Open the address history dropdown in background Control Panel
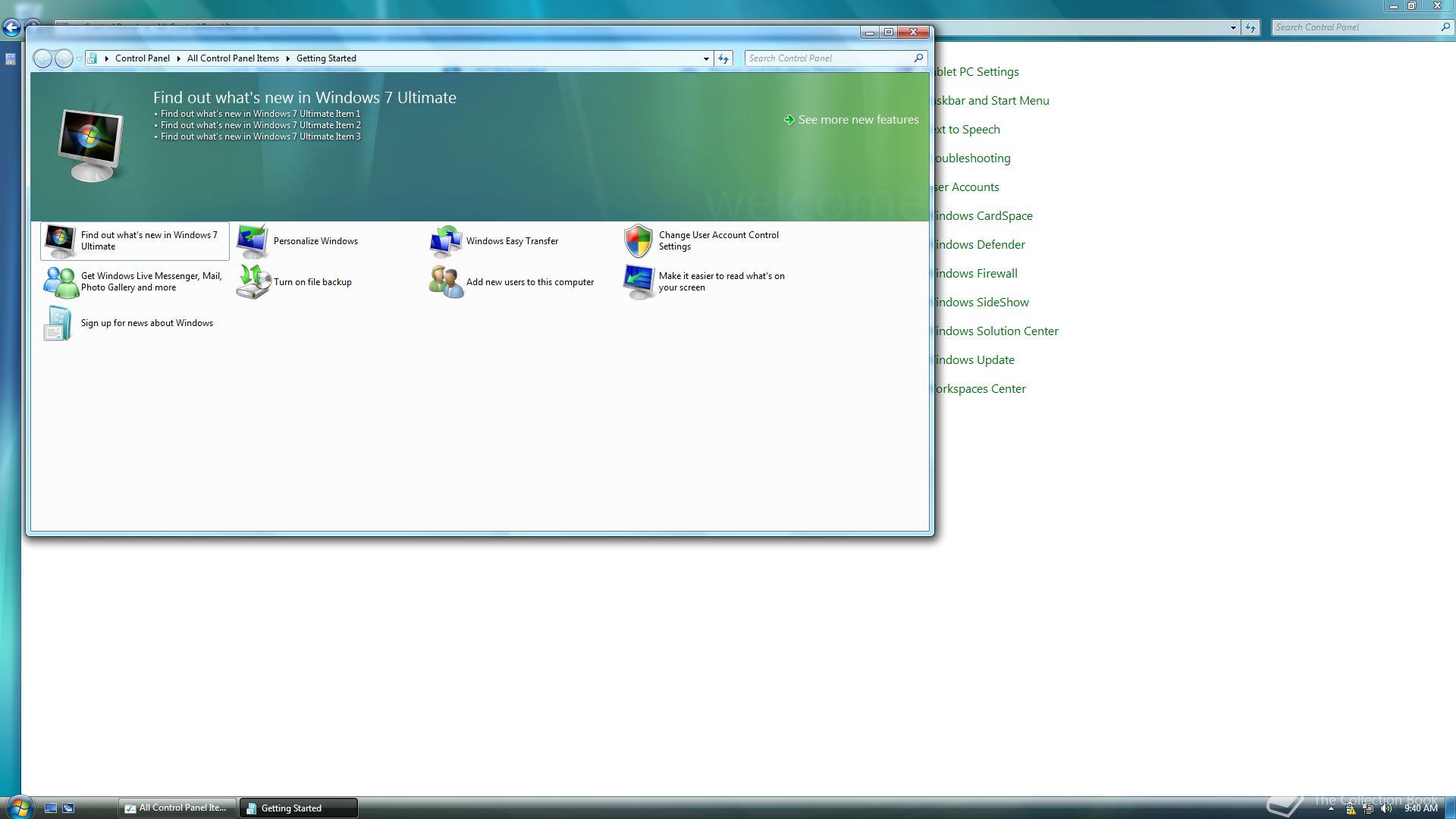1456x819 pixels. pos(1233,27)
